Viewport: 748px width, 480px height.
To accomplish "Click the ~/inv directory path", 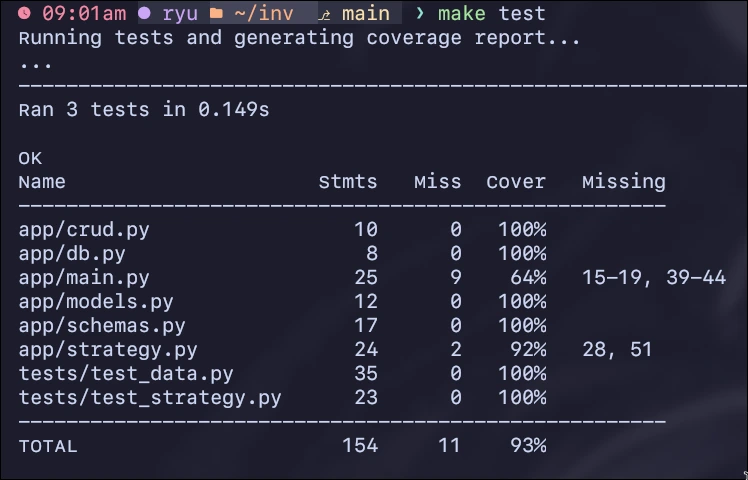I will pos(264,13).
